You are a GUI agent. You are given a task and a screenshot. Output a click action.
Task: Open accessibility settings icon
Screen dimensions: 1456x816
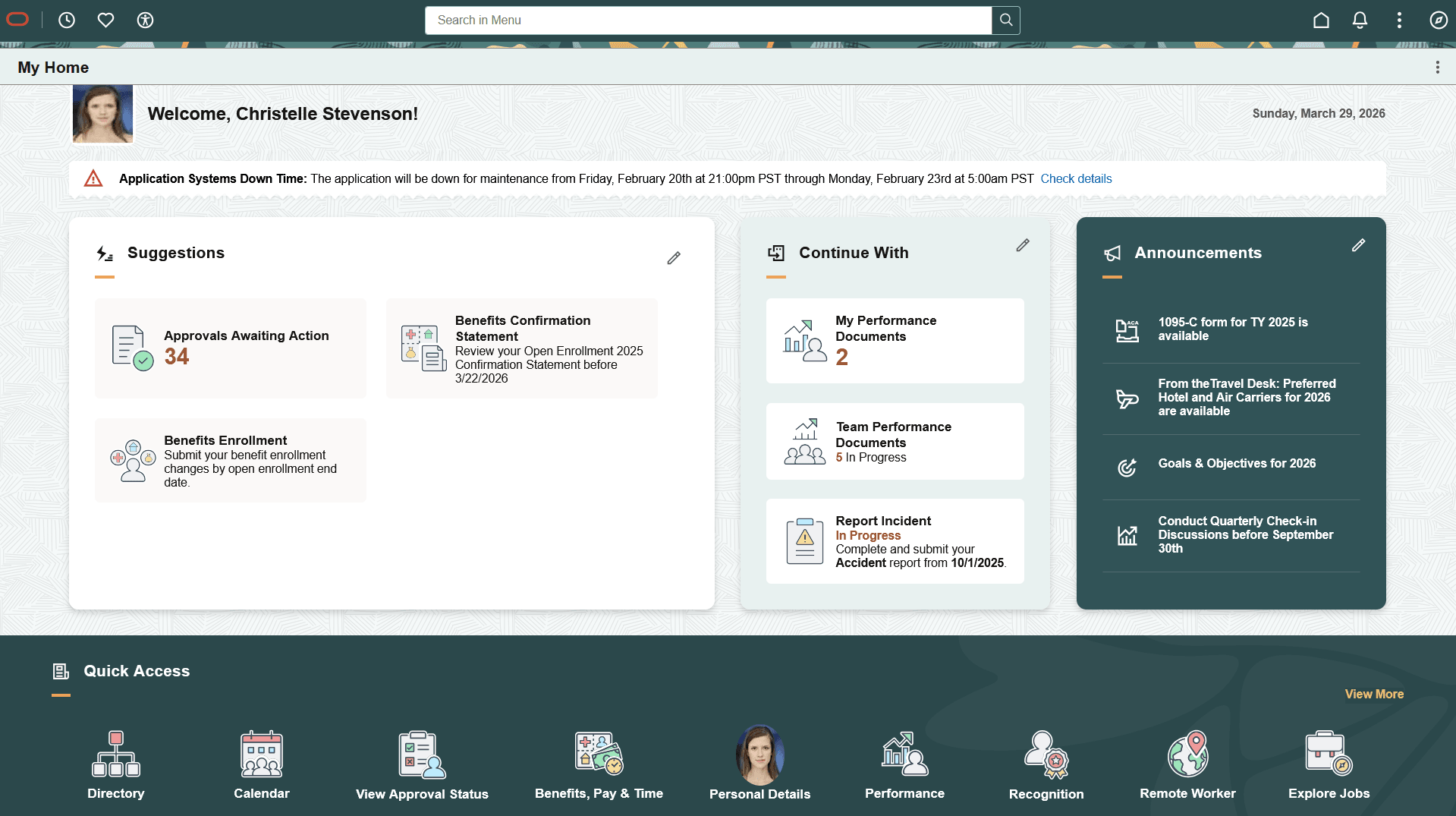tap(145, 20)
